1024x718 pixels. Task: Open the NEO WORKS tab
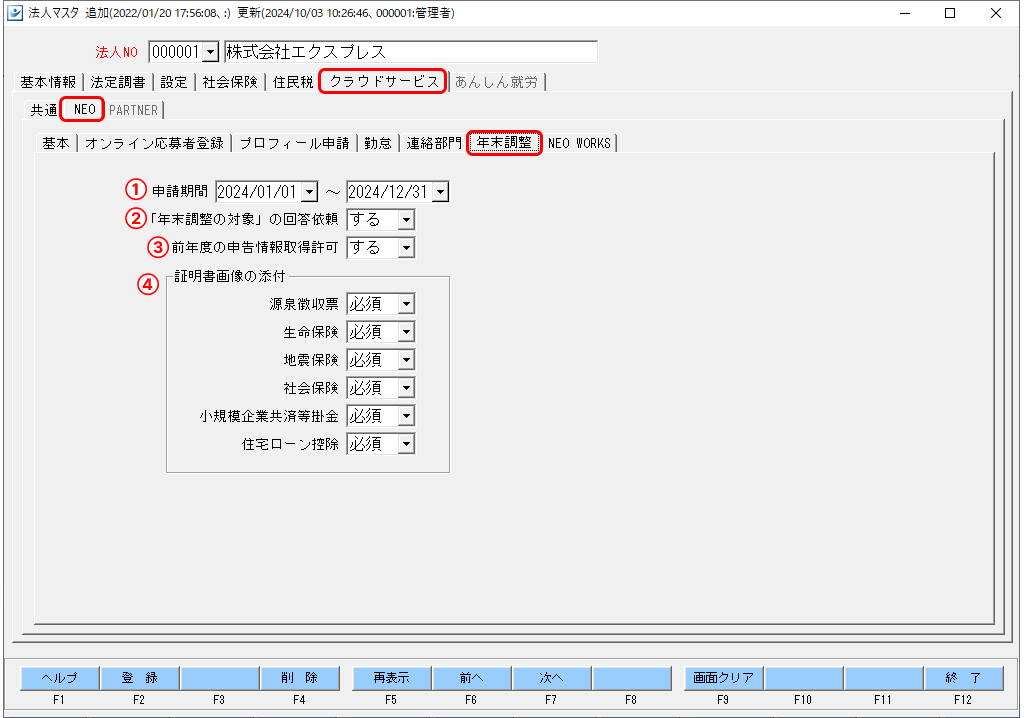point(579,143)
